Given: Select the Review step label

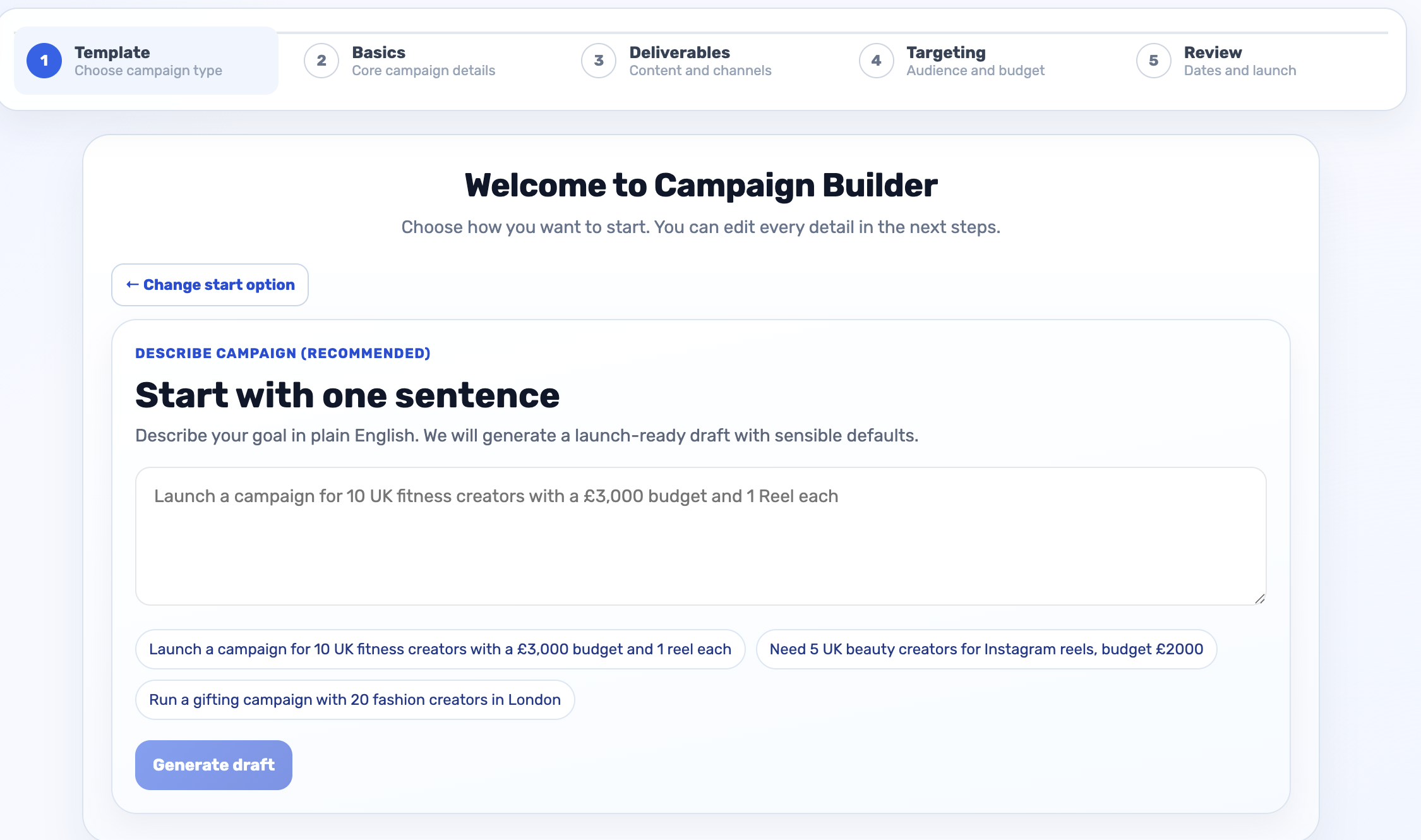Looking at the screenshot, I should pyautogui.click(x=1213, y=52).
